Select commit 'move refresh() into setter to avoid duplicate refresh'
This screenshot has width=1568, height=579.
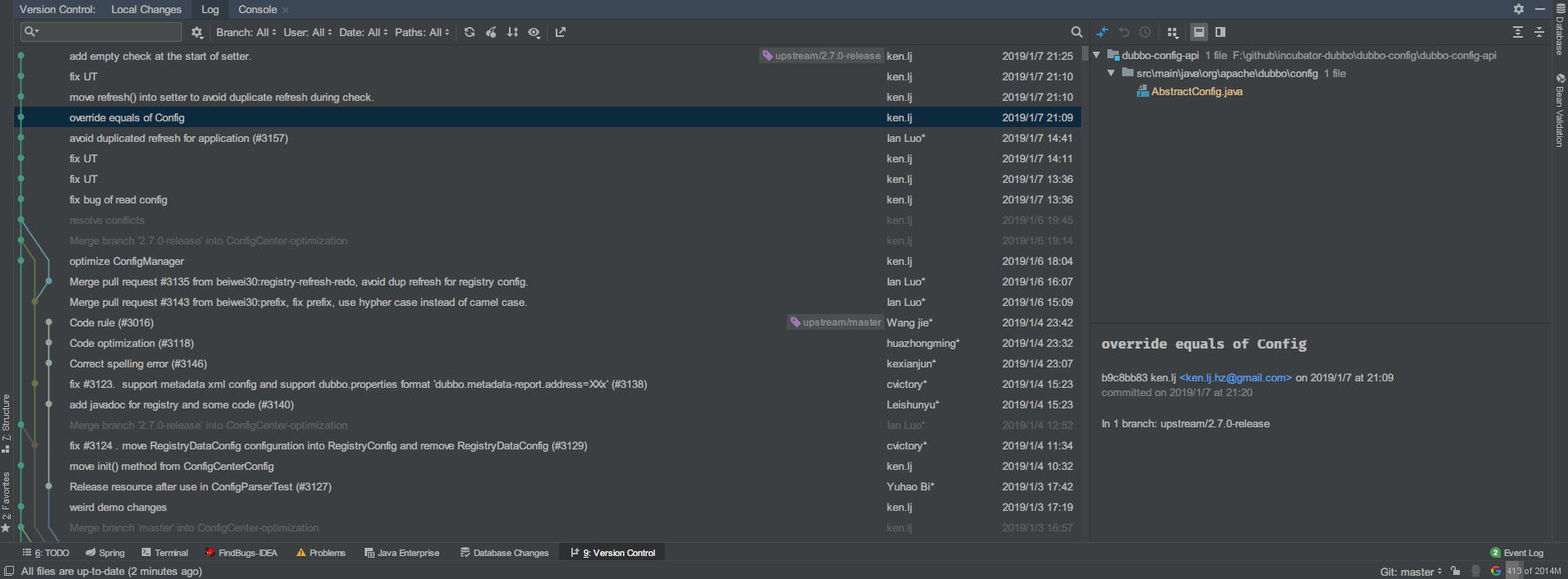548,97
